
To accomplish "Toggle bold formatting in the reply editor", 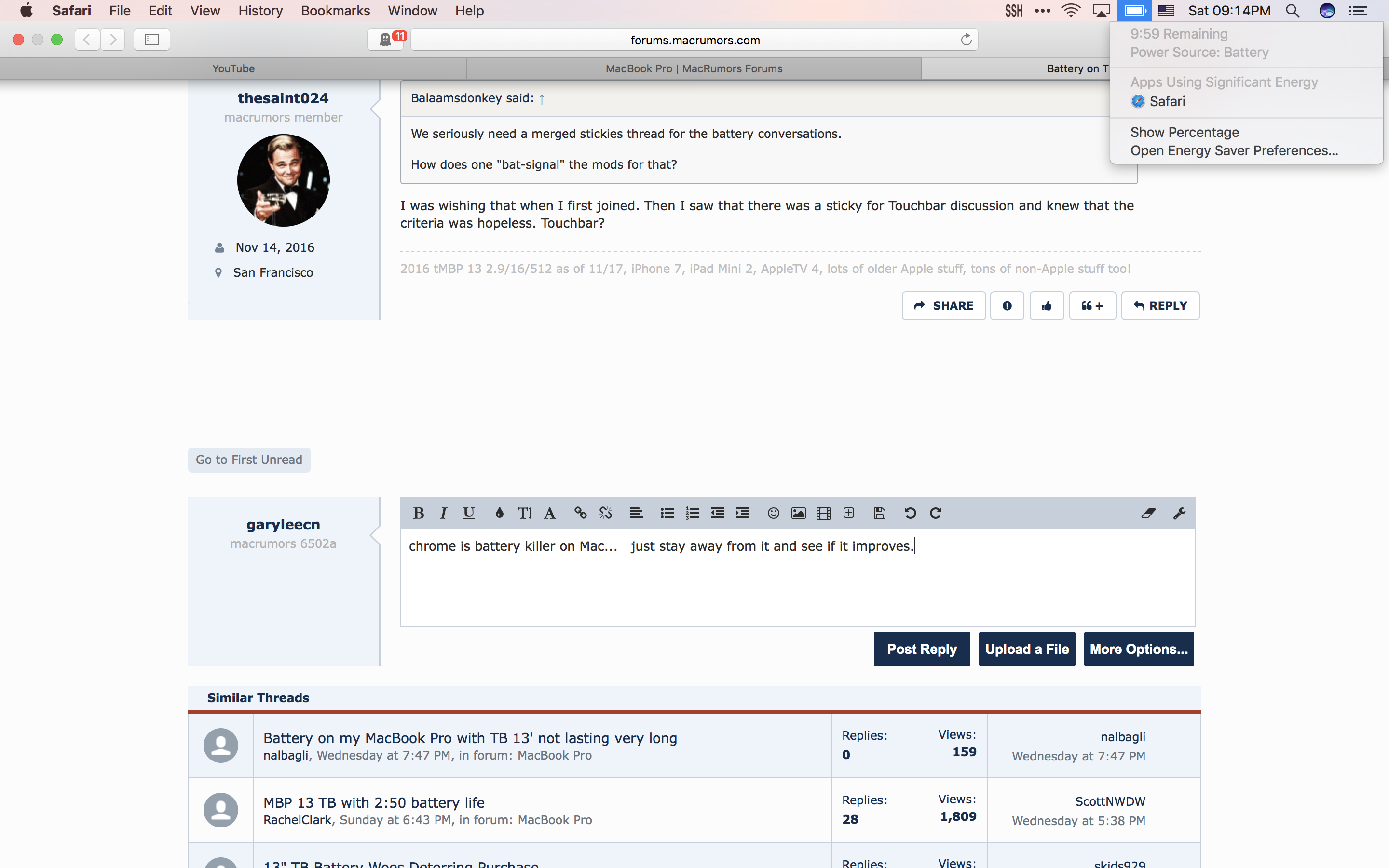I will [419, 513].
